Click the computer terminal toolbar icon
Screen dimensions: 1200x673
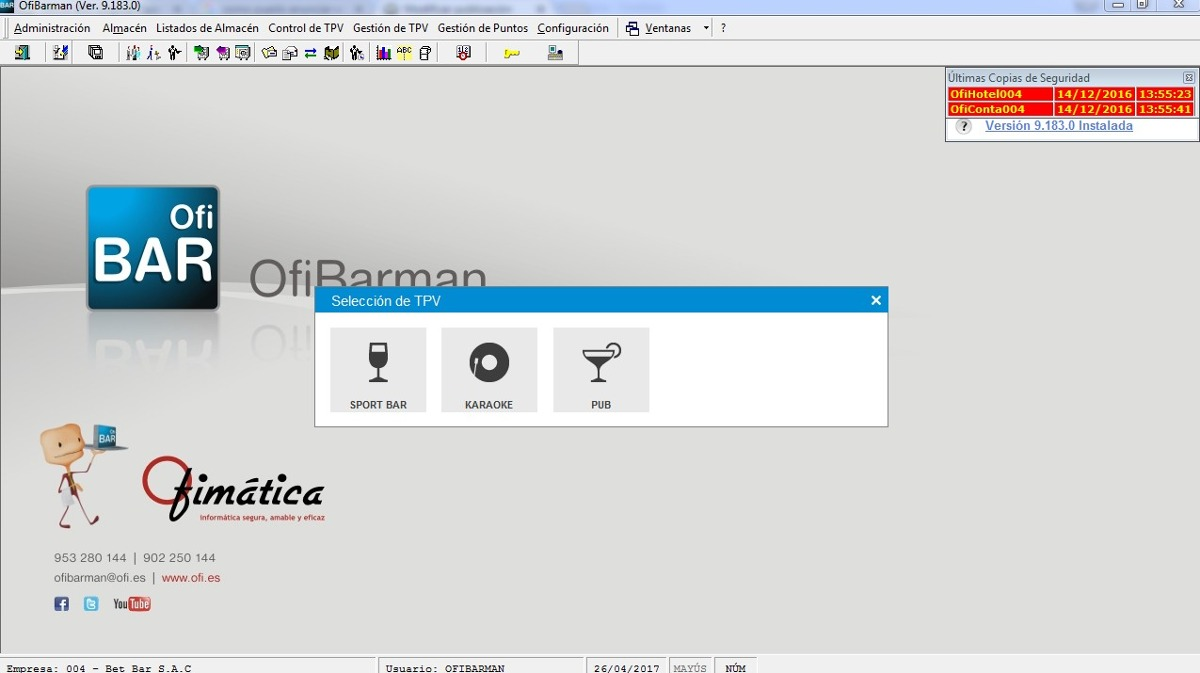(555, 53)
